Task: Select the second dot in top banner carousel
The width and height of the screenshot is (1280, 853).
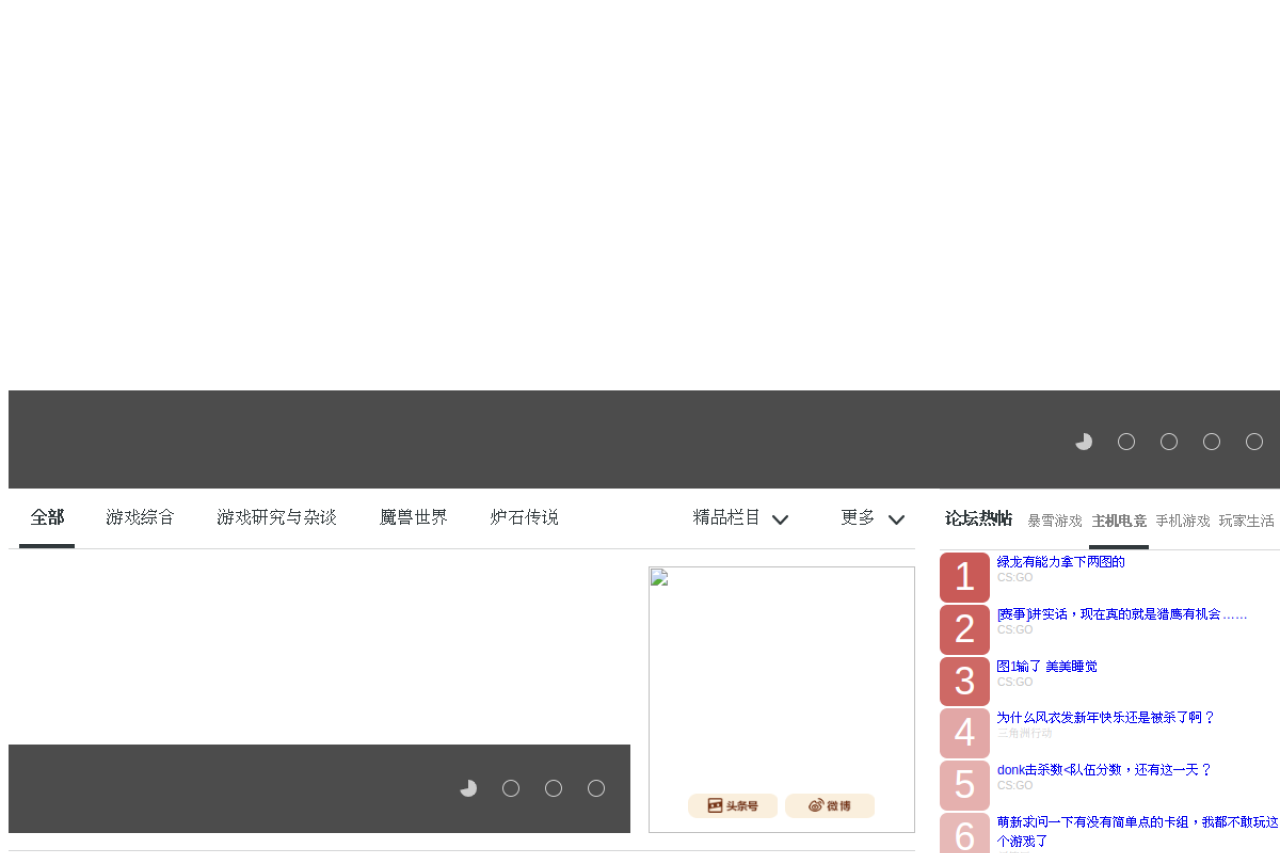Action: (1126, 442)
